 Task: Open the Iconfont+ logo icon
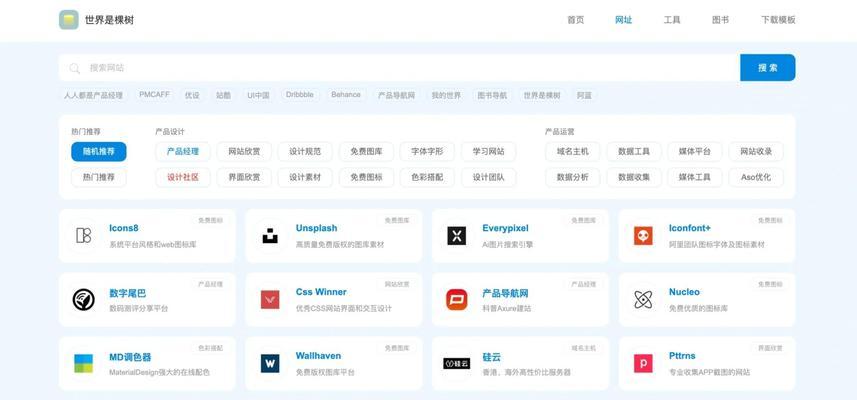[x=643, y=236]
